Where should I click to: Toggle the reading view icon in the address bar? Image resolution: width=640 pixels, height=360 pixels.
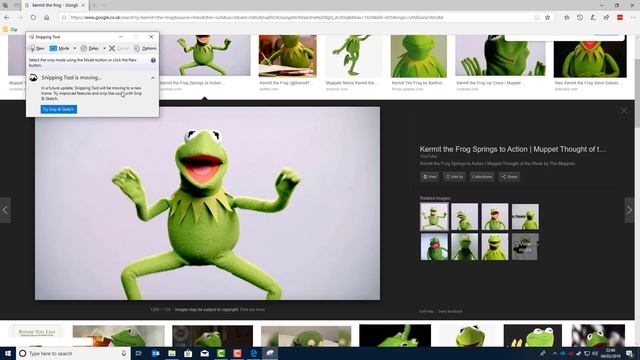536,18
